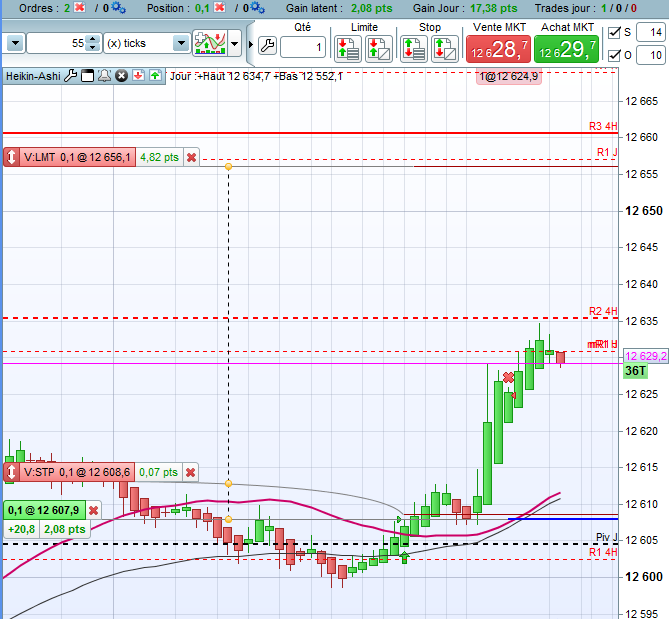
Task: Click the 1@12 624,9 trade label
Action: pos(509,77)
